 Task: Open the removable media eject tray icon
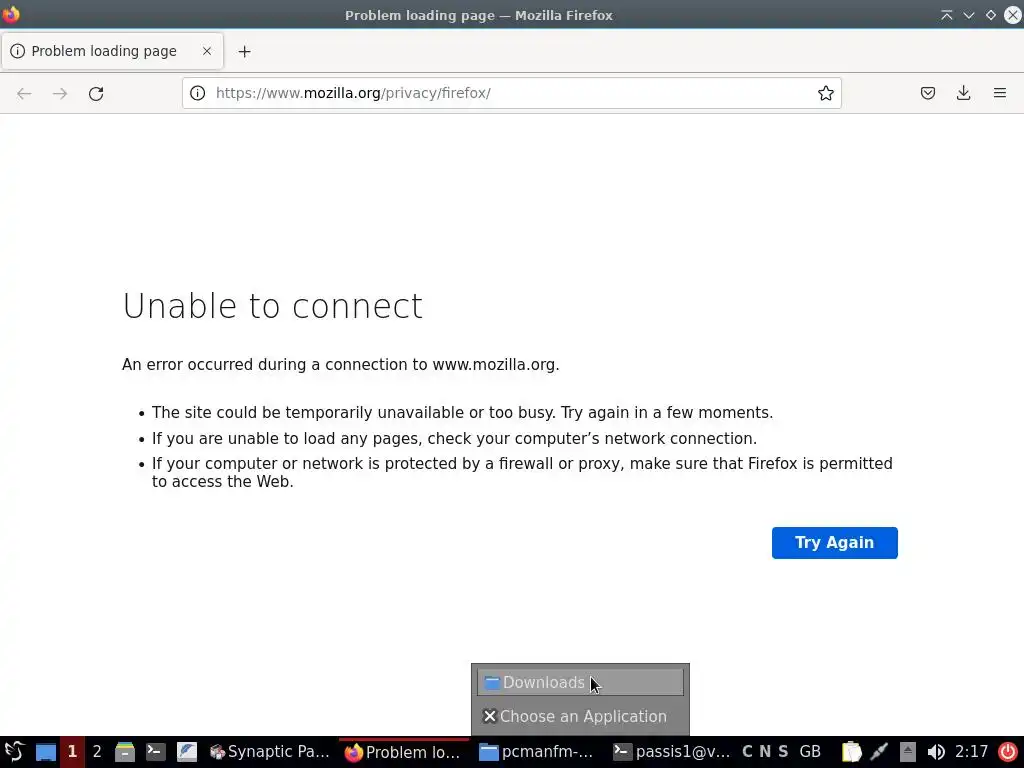[908, 752]
